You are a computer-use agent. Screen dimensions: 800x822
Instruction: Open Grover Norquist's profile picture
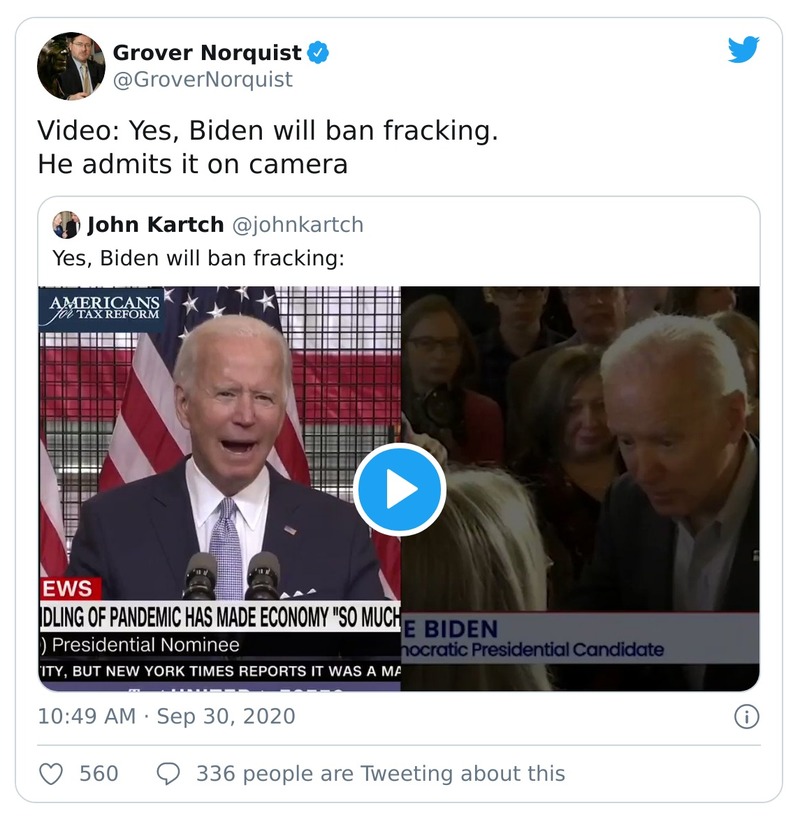71,66
